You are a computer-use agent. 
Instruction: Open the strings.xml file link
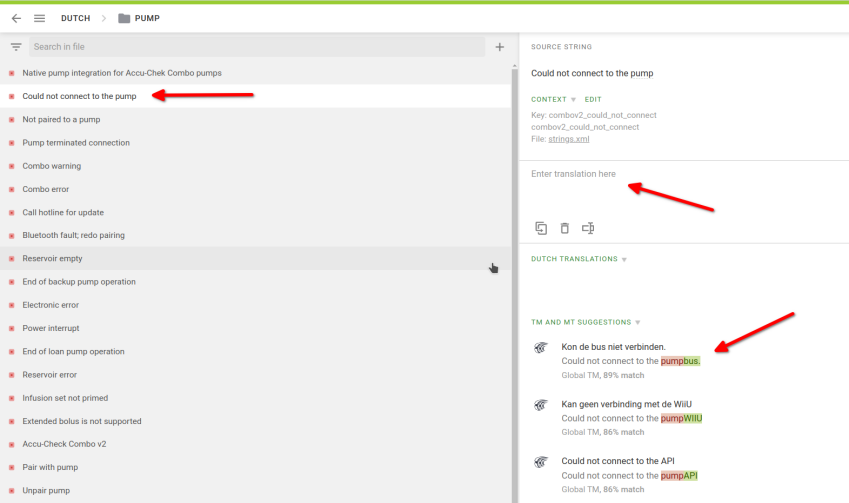coord(569,139)
